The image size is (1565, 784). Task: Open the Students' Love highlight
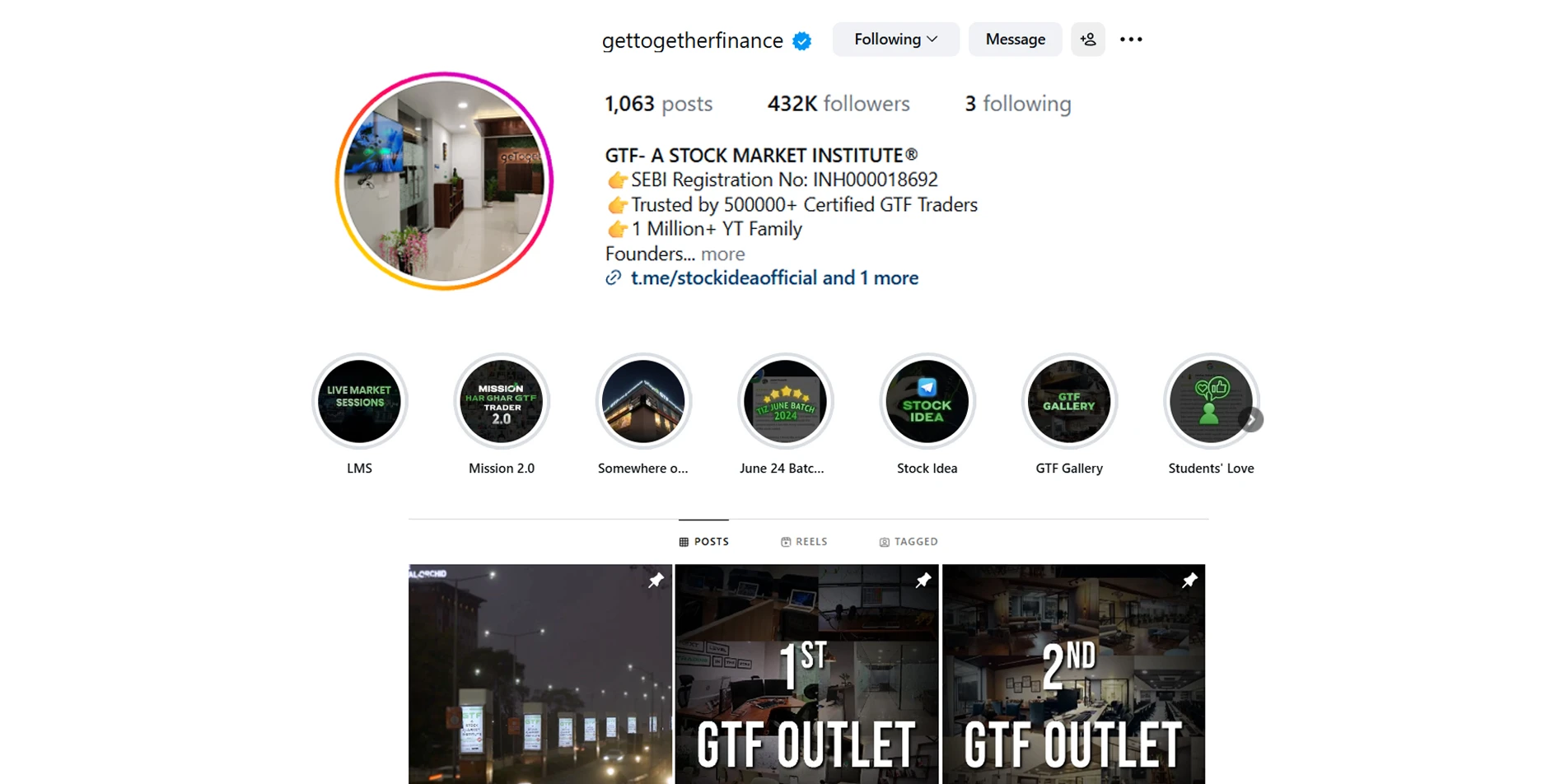click(x=1211, y=401)
